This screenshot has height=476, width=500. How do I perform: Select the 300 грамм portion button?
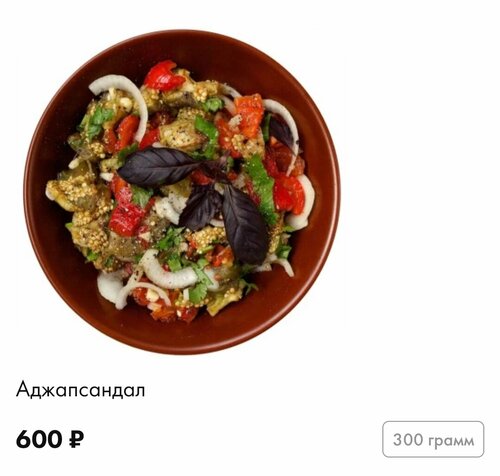(433, 439)
